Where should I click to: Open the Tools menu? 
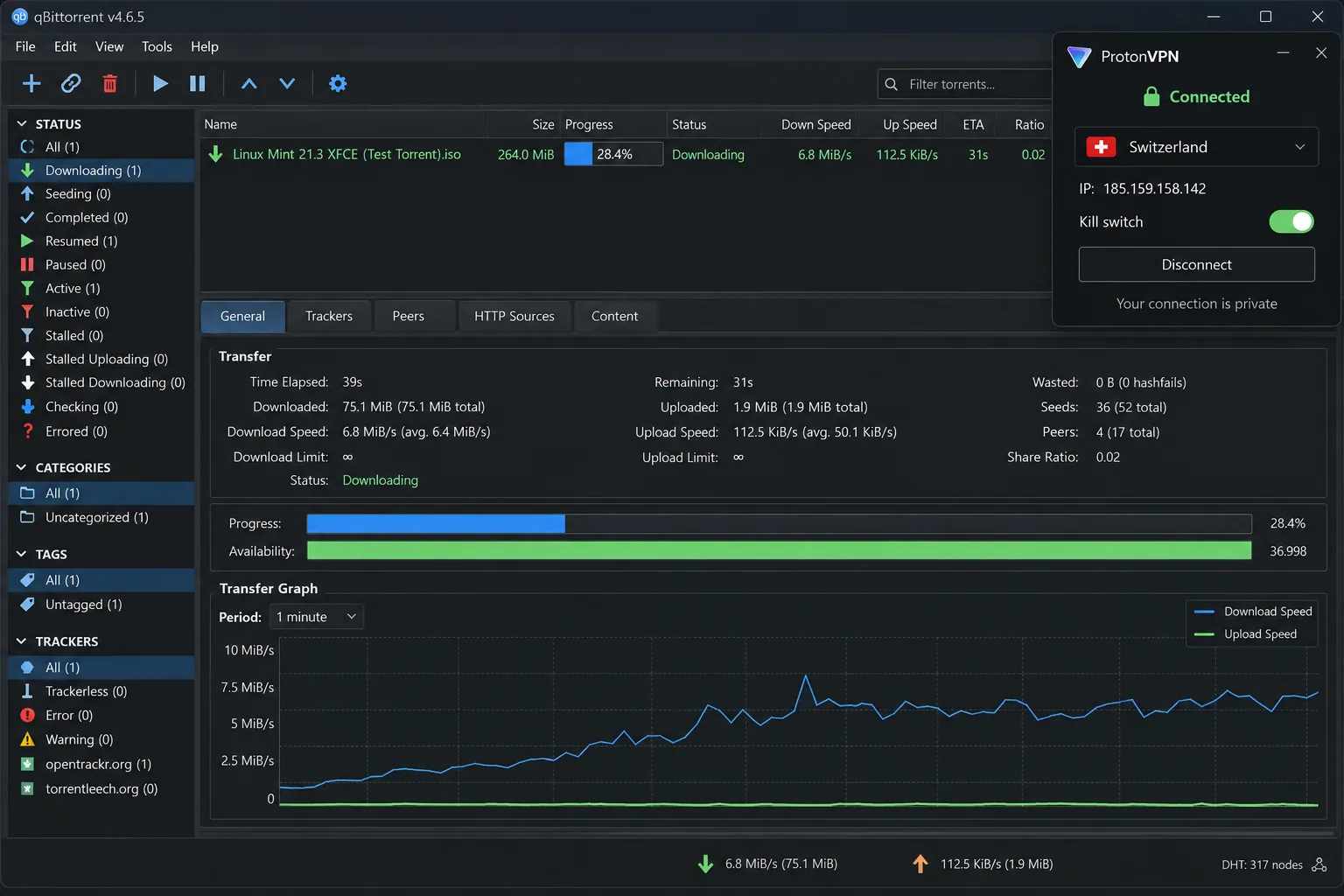pyautogui.click(x=157, y=46)
